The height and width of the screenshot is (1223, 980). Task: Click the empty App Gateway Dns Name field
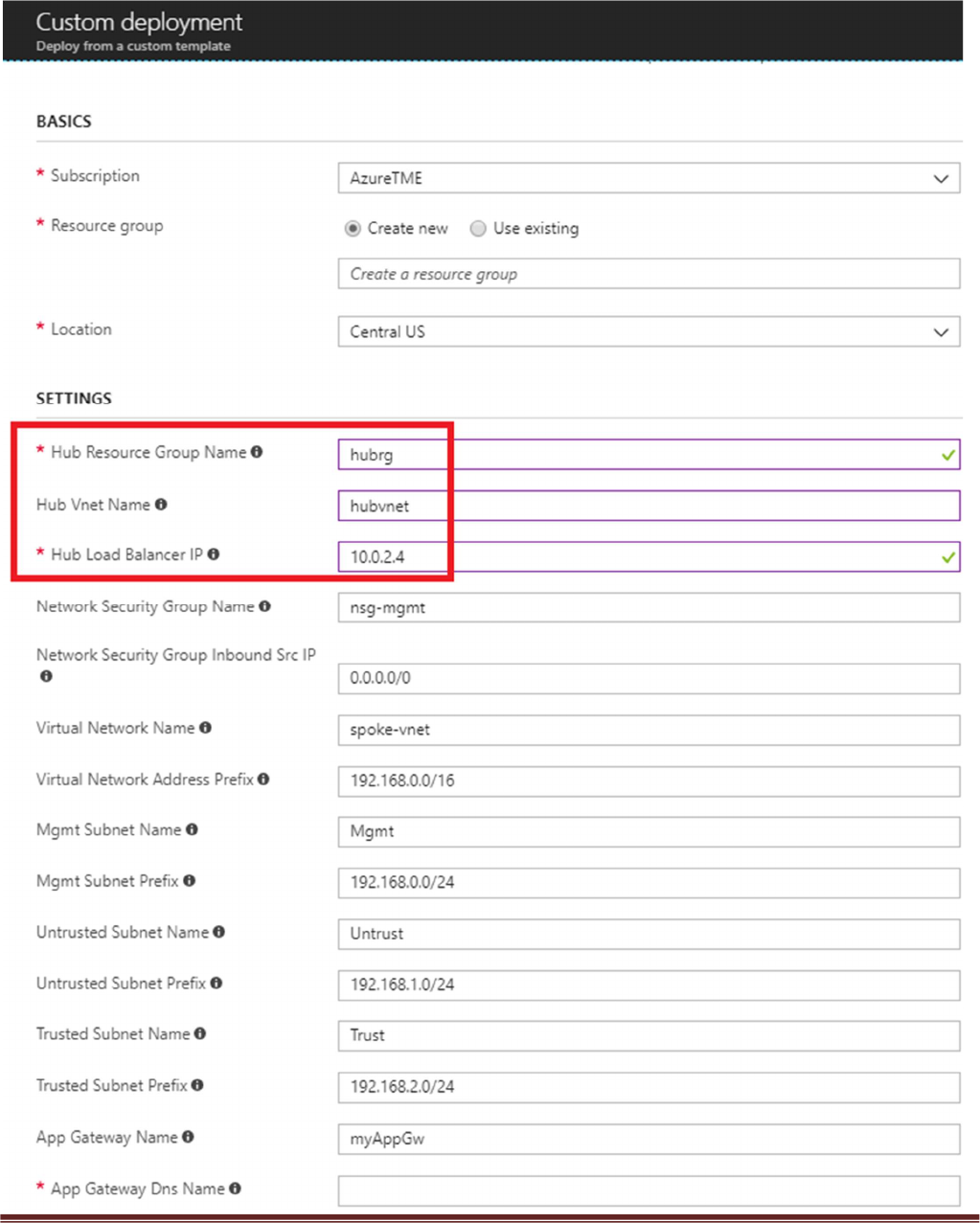649,1190
